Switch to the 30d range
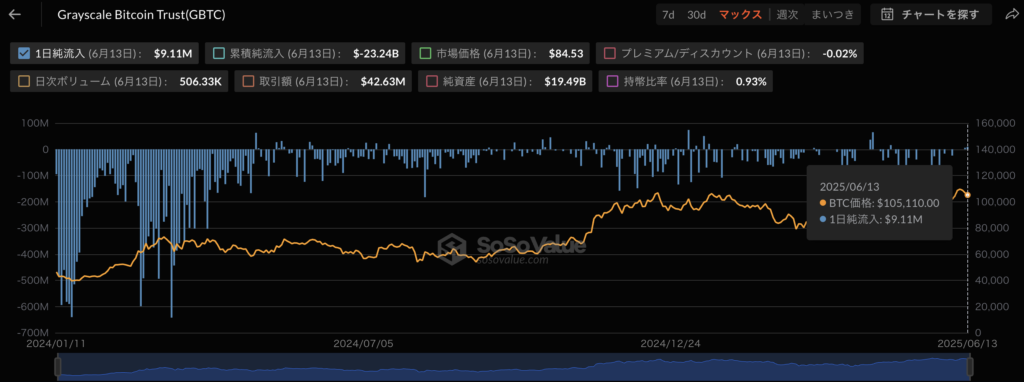 [x=696, y=14]
